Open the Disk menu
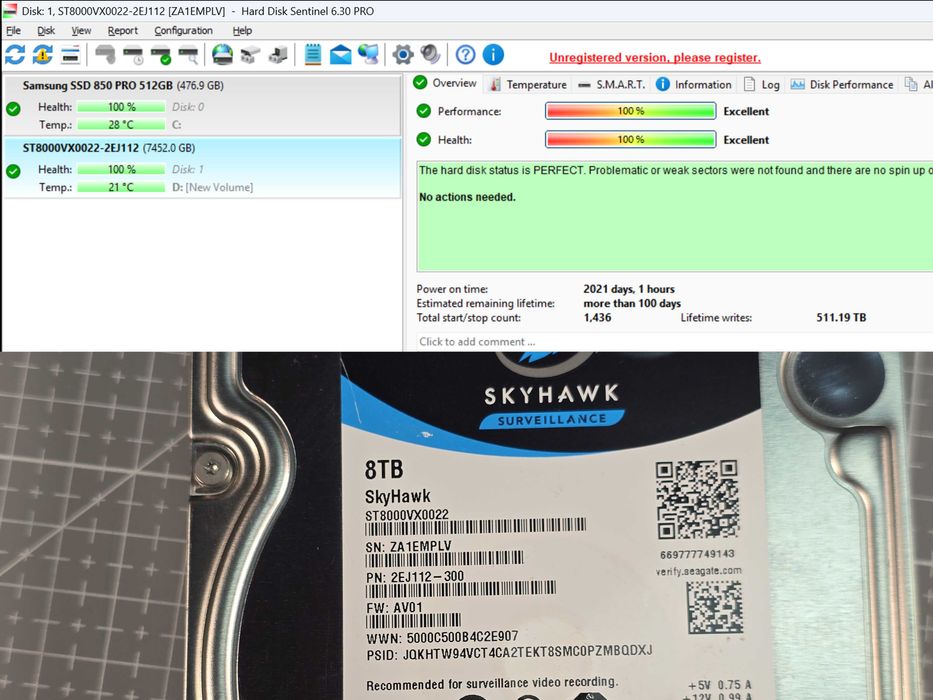Viewport: 933px width, 700px height. coord(46,30)
